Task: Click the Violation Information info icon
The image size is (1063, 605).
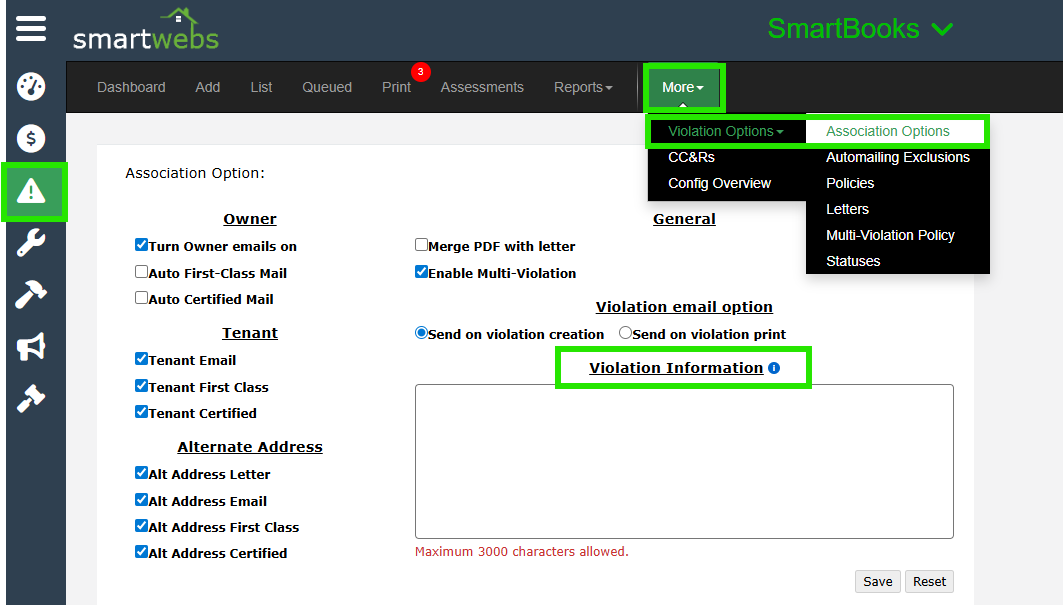Action: click(x=774, y=368)
